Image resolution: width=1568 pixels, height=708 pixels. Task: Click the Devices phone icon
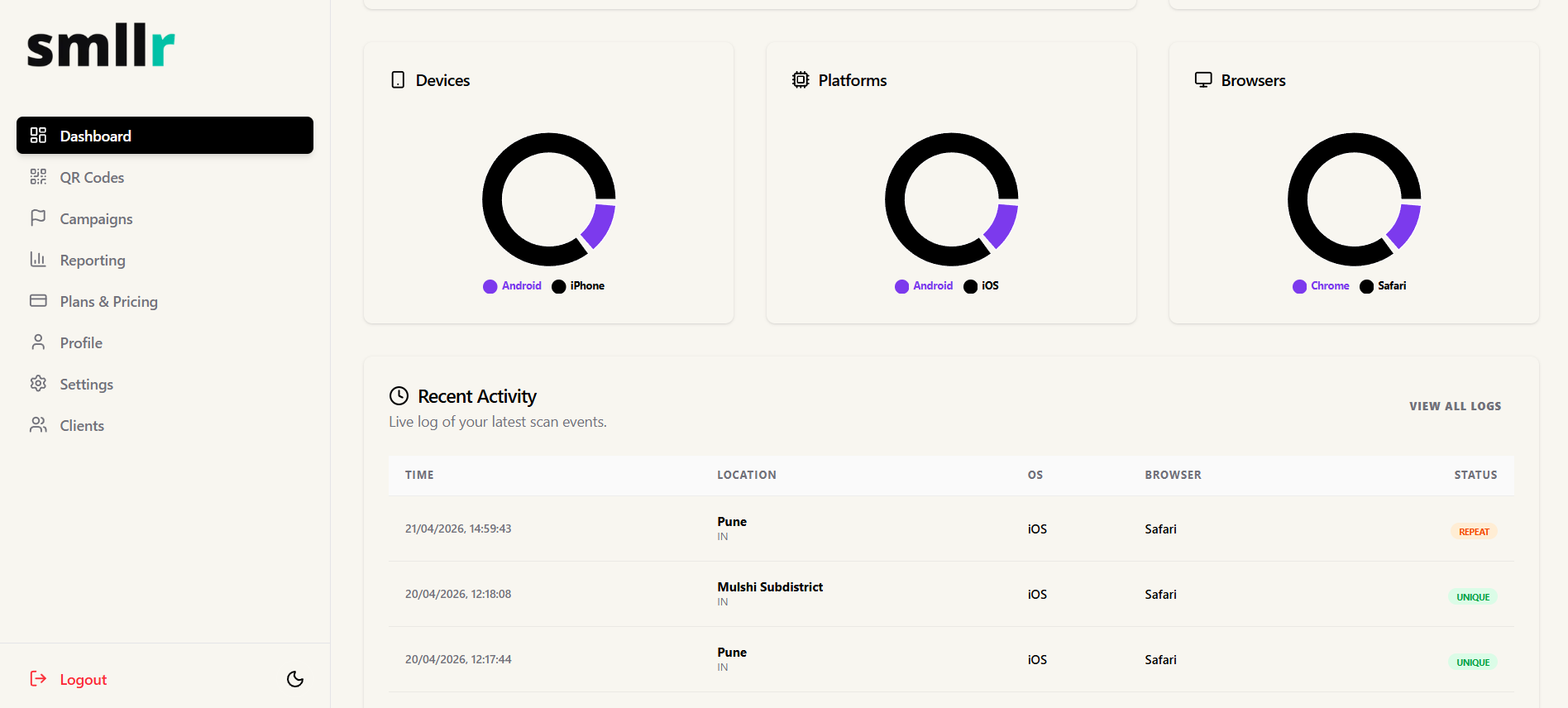[x=398, y=80]
